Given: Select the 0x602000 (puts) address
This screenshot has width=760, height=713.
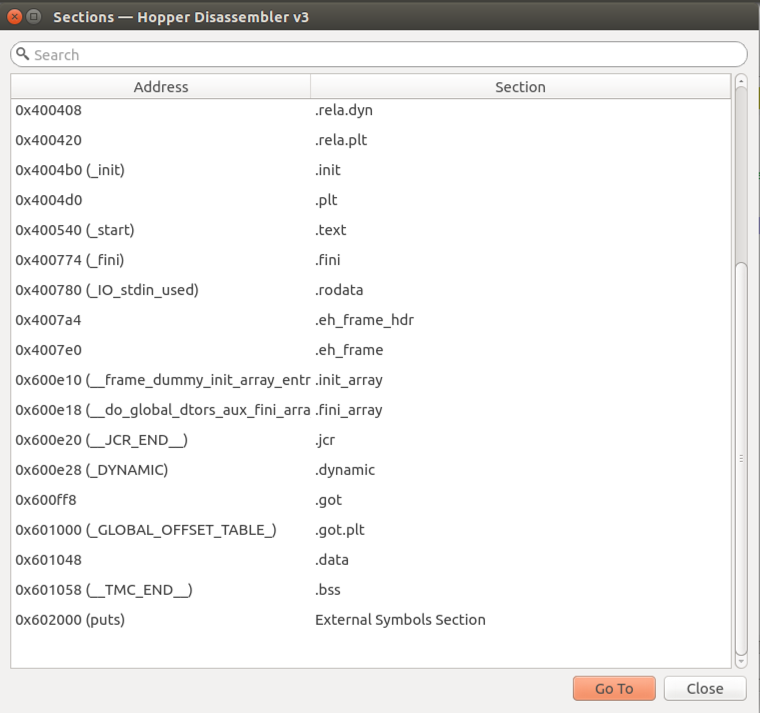Looking at the screenshot, I should tap(70, 620).
